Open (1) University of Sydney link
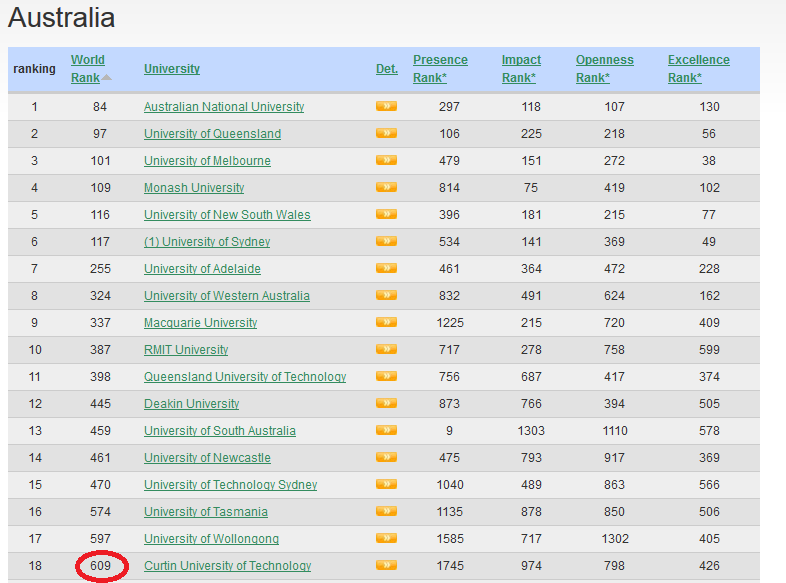786x583 pixels. pyautogui.click(x=207, y=242)
